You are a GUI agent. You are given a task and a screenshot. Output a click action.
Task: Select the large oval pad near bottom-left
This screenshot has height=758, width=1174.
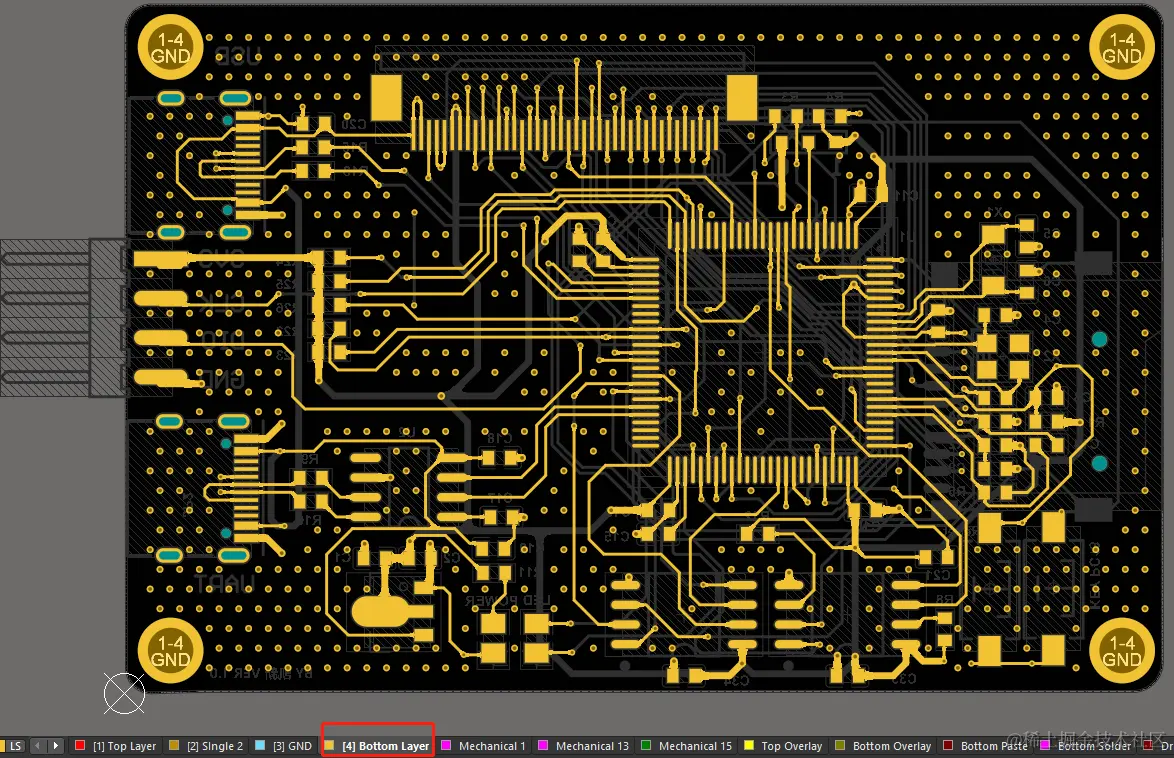[382, 612]
